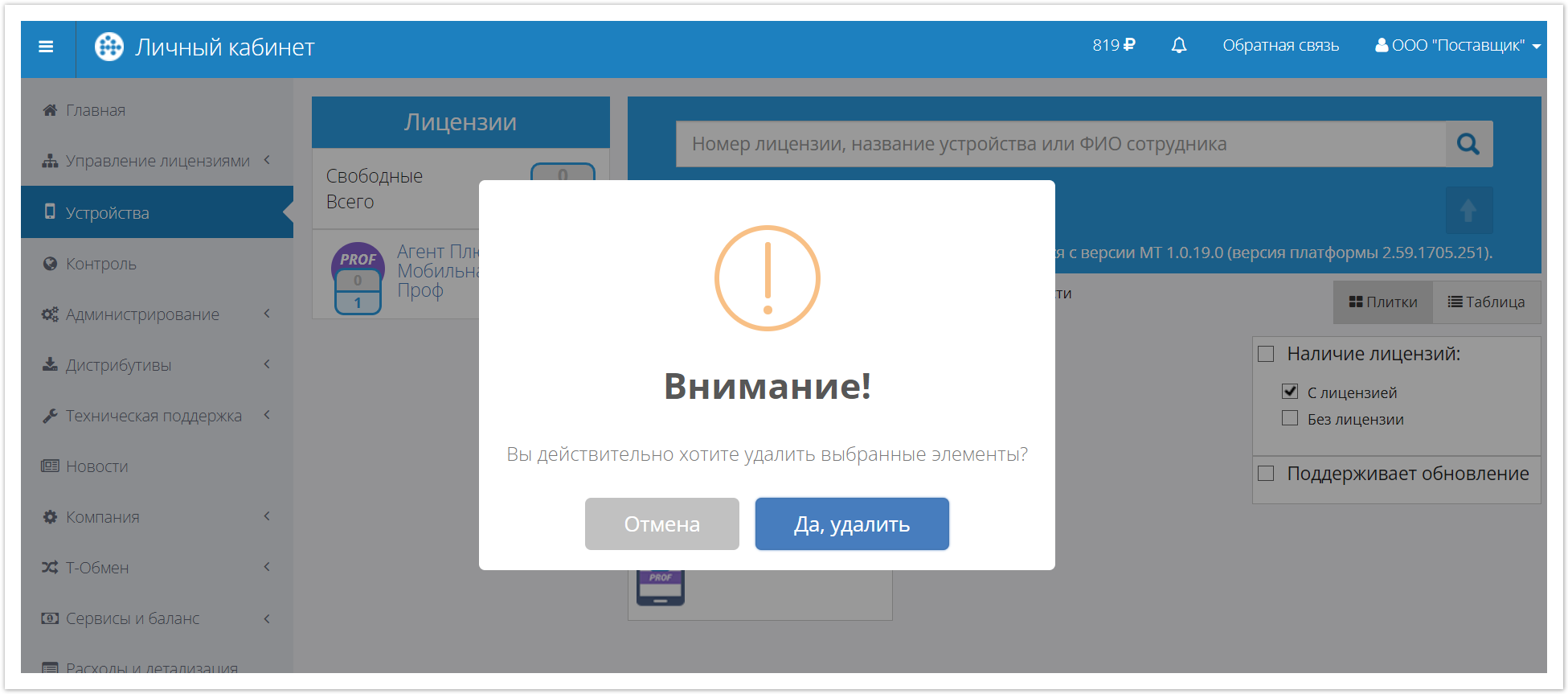Open Главная via the home icon
This screenshot has height=694, width=1568.
[50, 110]
